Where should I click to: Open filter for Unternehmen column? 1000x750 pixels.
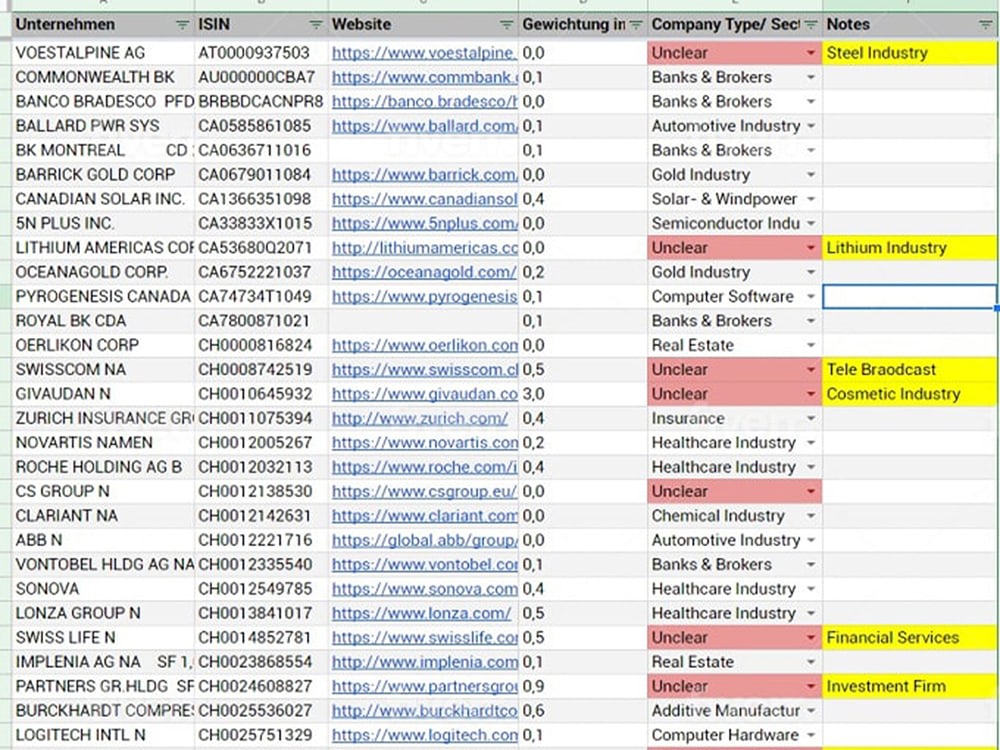click(x=182, y=25)
